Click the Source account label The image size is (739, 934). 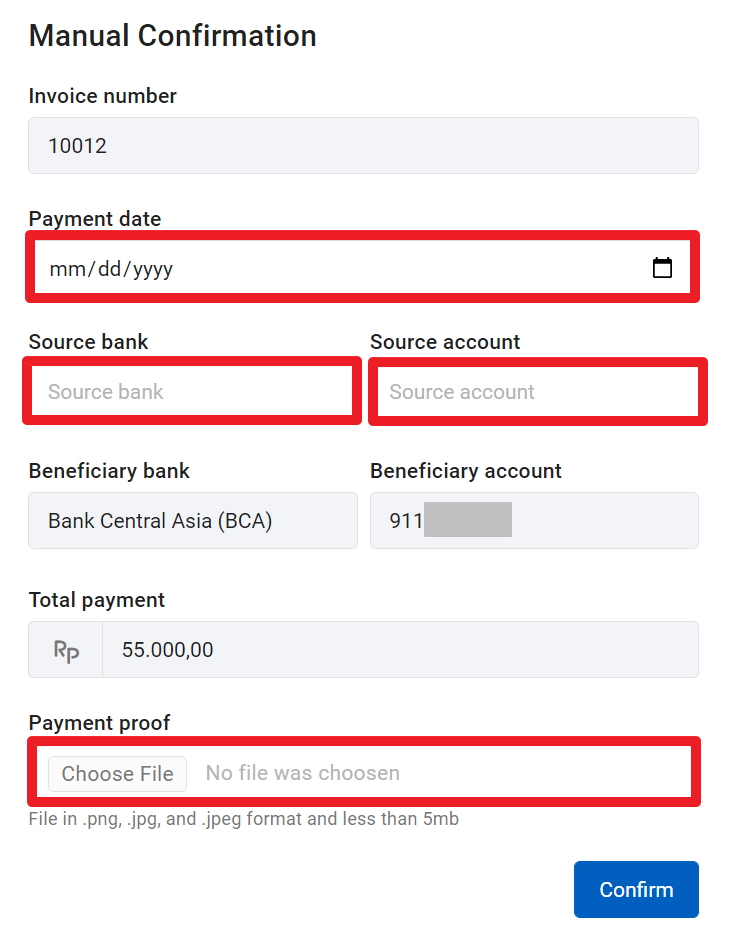click(445, 342)
